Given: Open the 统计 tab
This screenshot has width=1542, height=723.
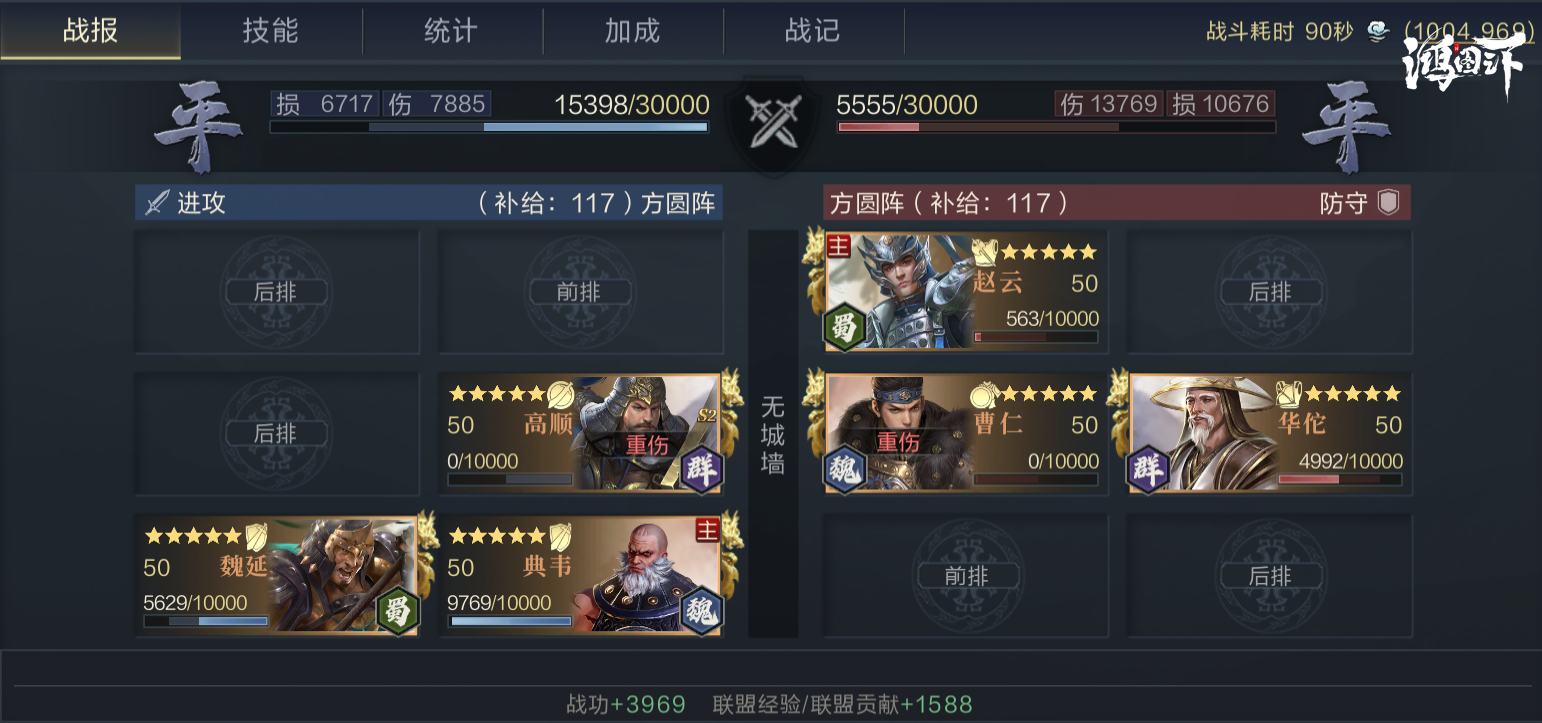Looking at the screenshot, I should 451,31.
